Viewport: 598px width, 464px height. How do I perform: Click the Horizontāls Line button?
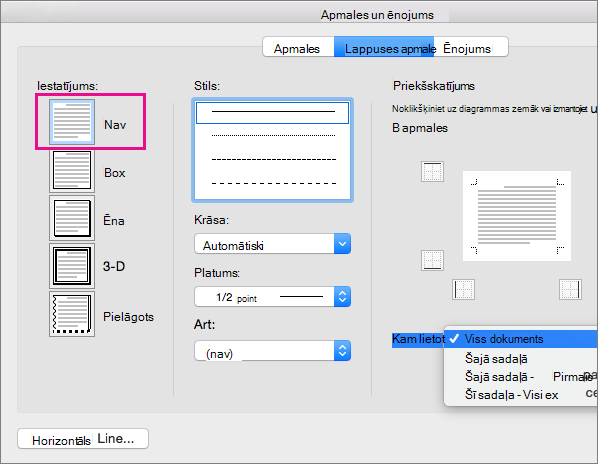click(83, 439)
